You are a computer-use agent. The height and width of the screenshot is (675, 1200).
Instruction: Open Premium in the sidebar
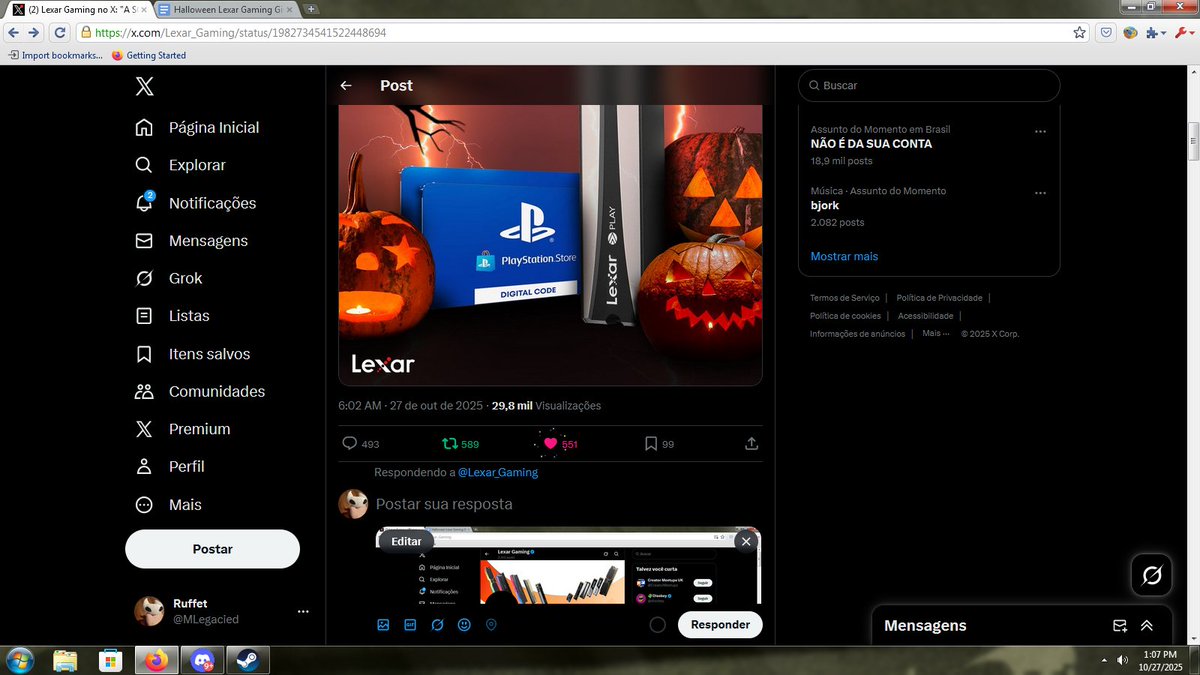[x=183, y=429]
